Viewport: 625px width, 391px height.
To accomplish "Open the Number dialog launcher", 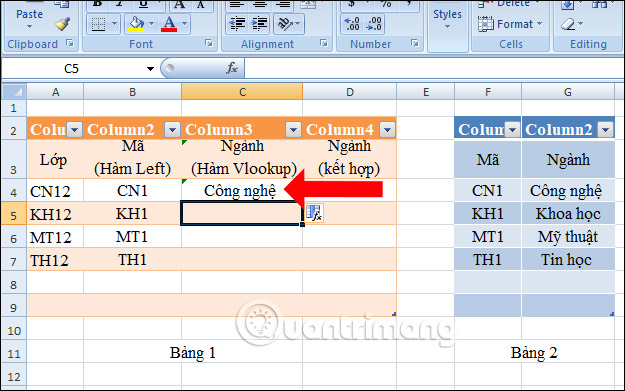I will coord(415,43).
